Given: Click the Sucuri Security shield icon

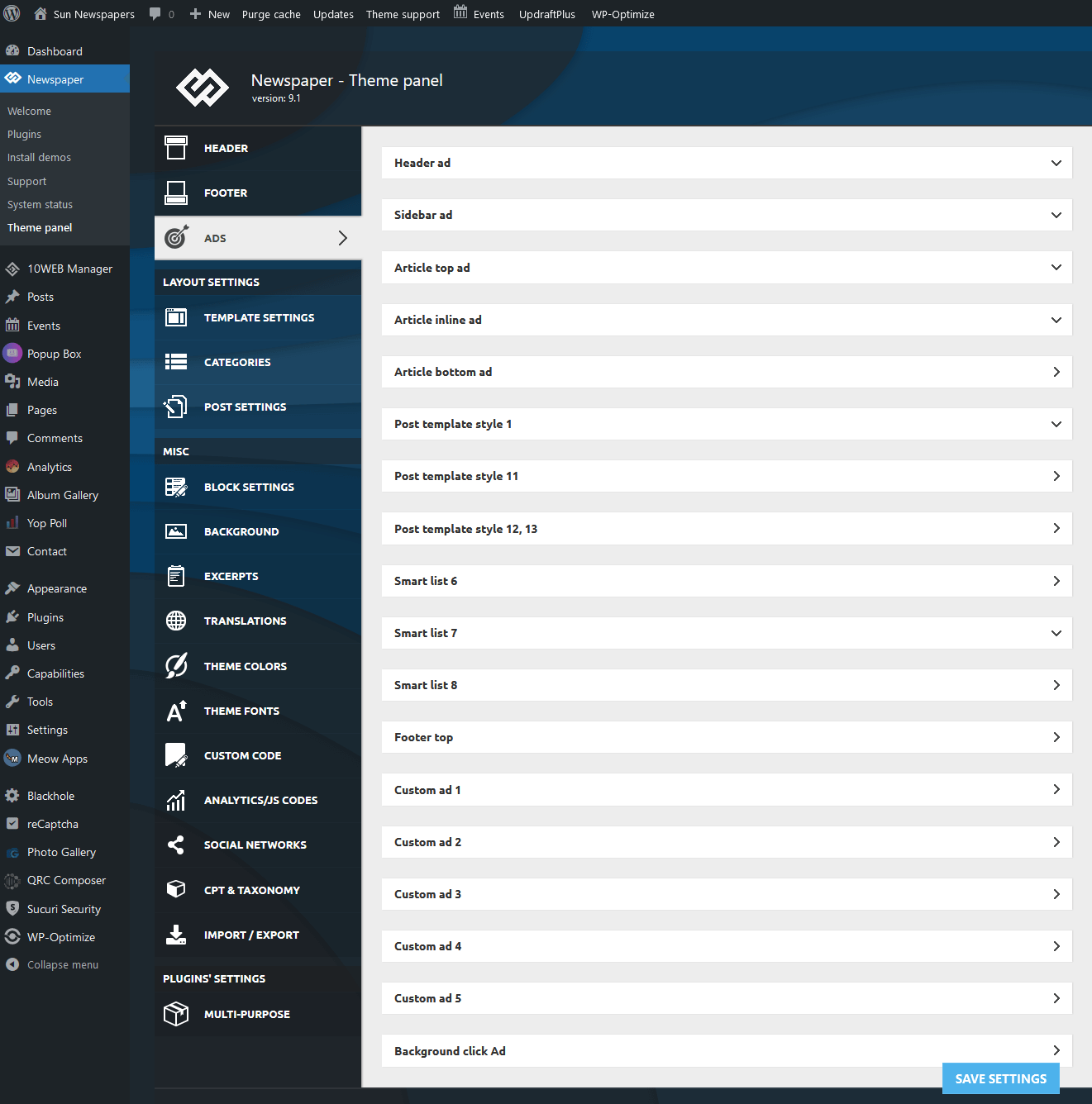Looking at the screenshot, I should [x=12, y=908].
